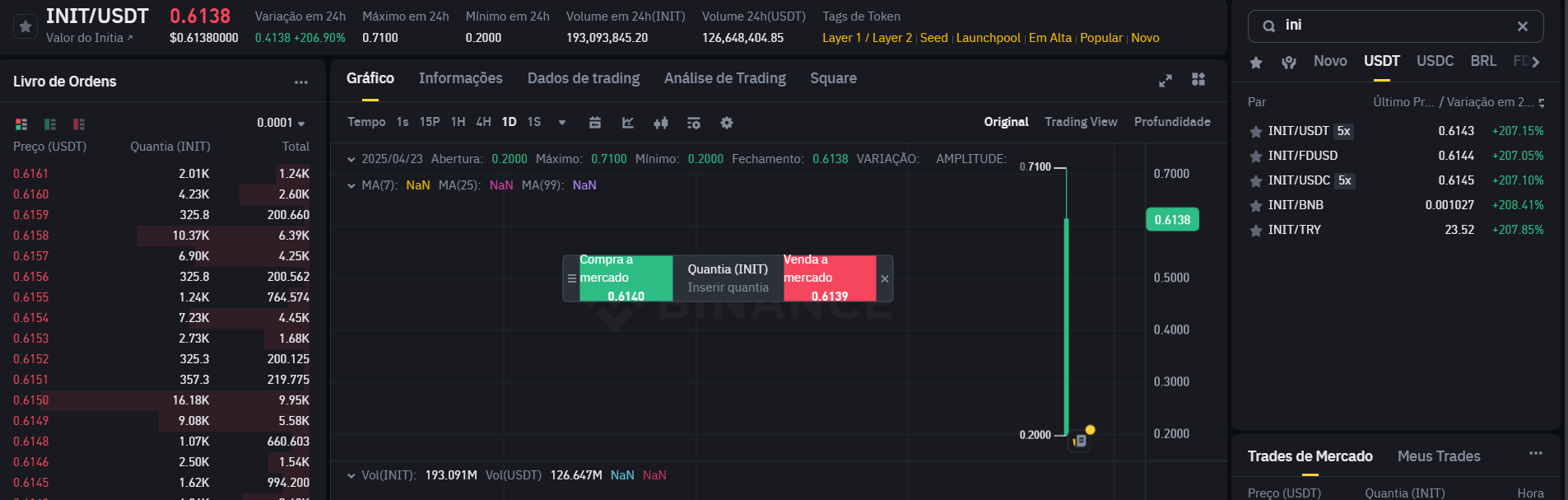Image resolution: width=1568 pixels, height=500 pixels.
Task: Collapse the MA indicator legend chevron
Action: click(351, 185)
